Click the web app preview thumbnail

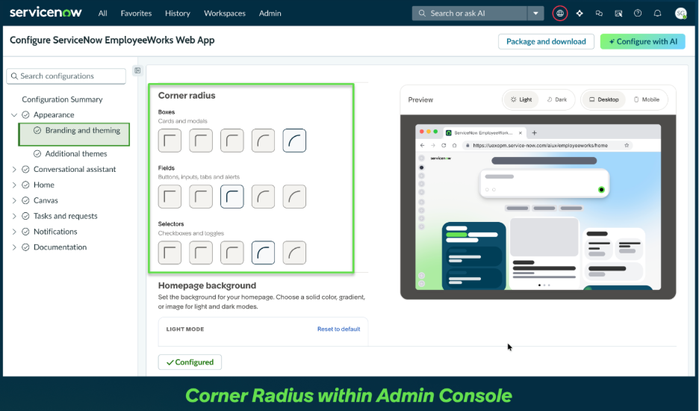[x=538, y=207]
